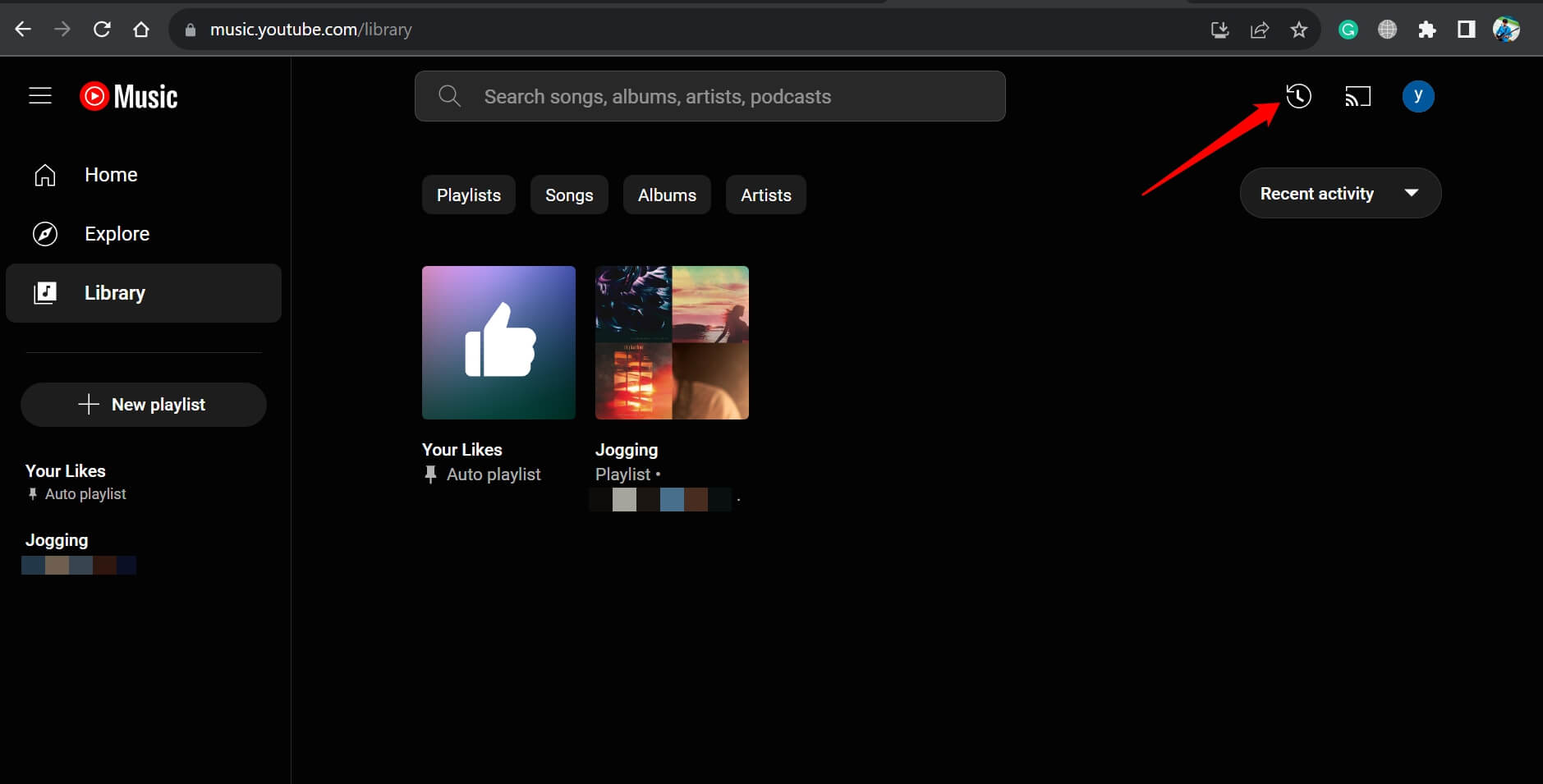Open the browser extensions puzzle menu

point(1428,29)
